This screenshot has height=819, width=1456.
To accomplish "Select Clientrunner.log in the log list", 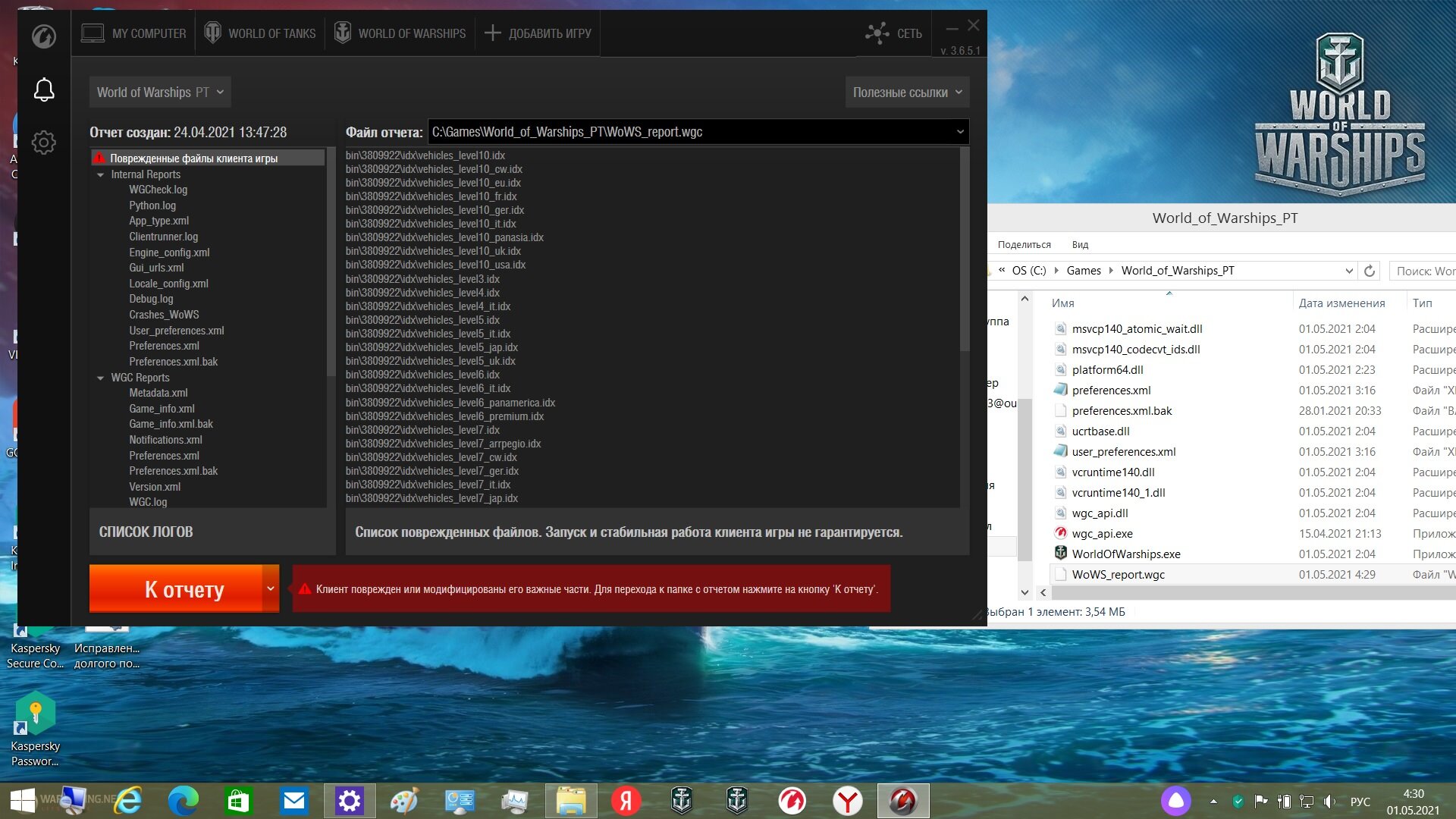I will pos(163,237).
